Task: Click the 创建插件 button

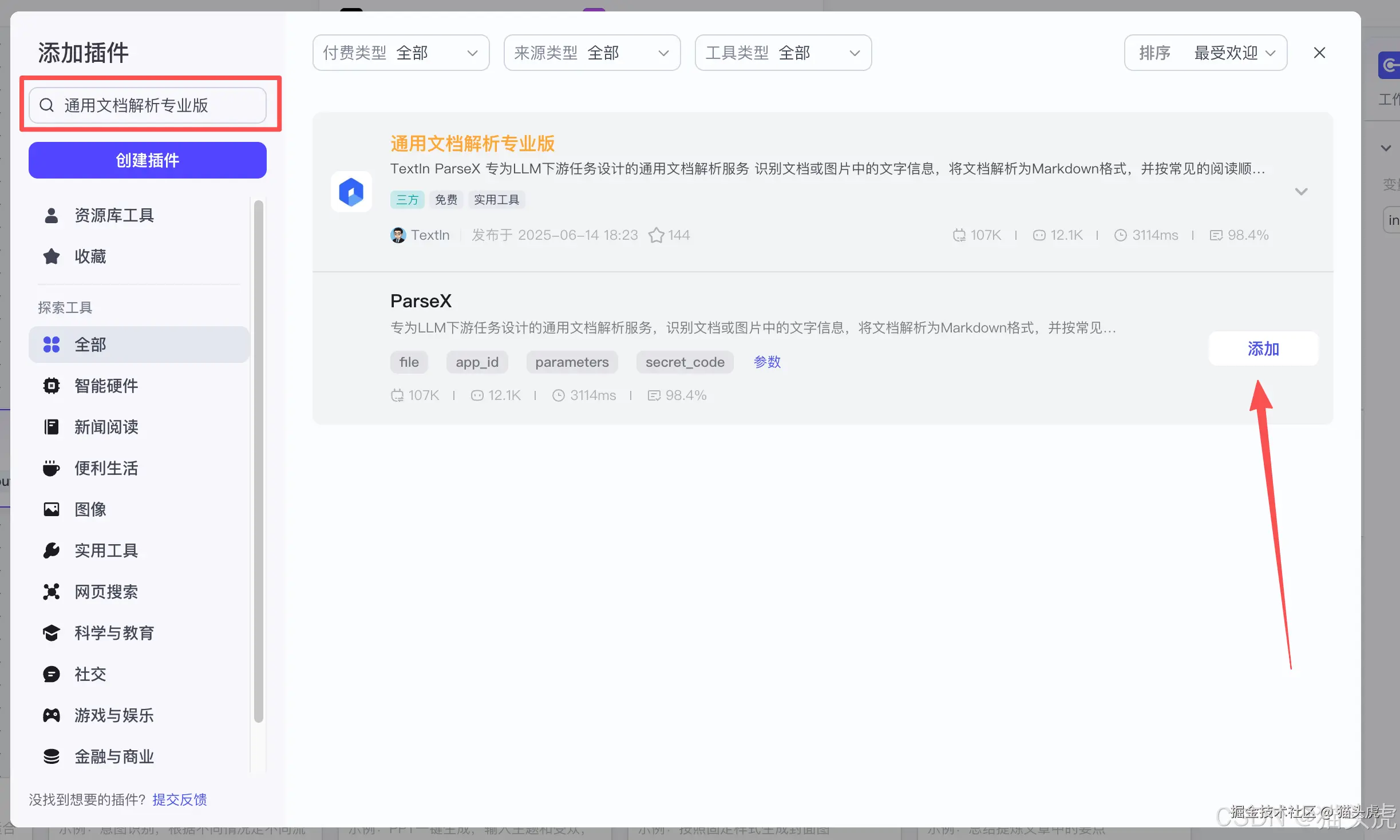Action: [x=147, y=160]
